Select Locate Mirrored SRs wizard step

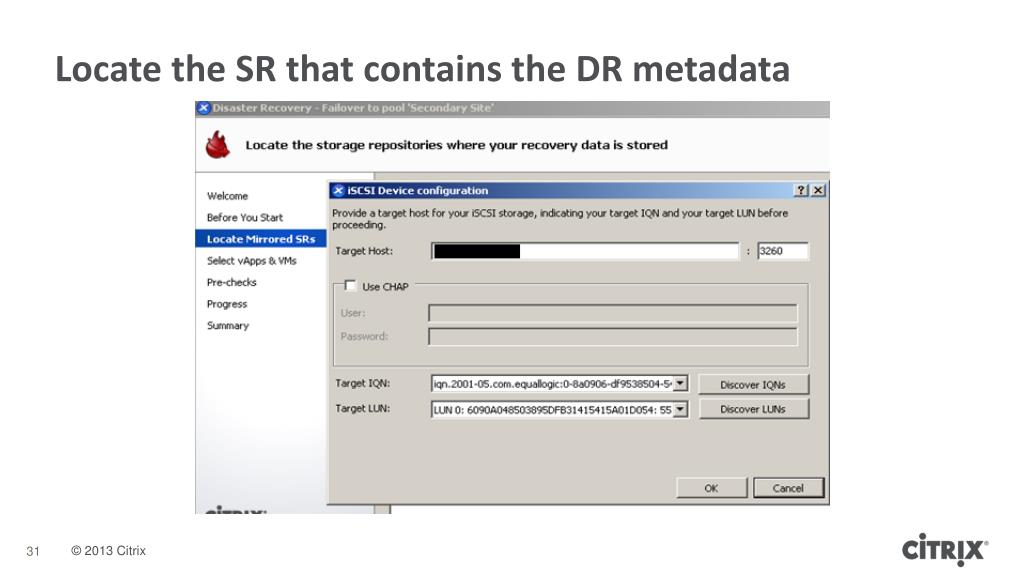[261, 239]
